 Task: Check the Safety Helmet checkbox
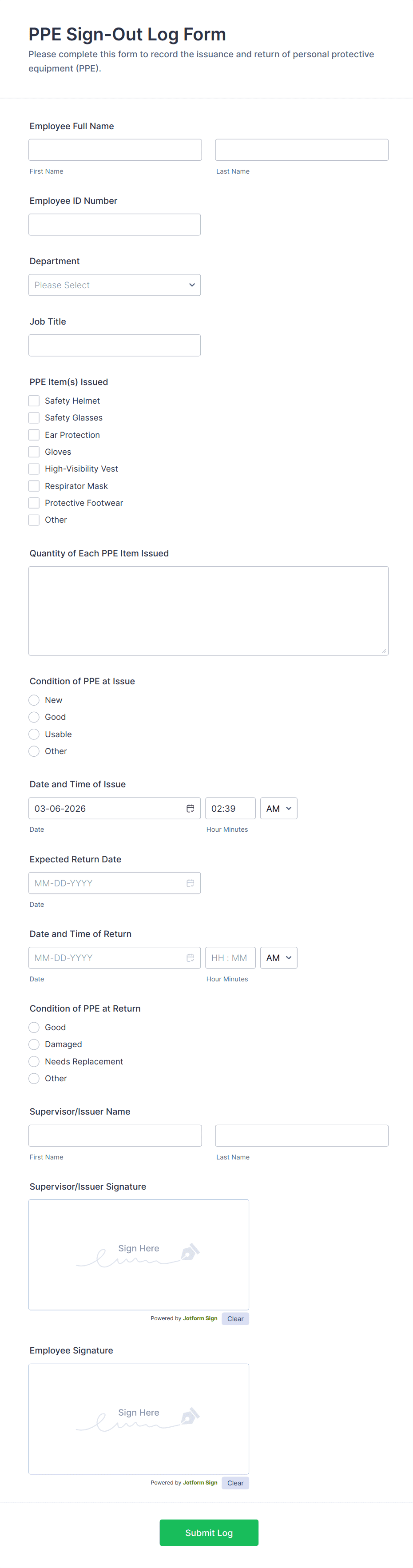(34, 401)
